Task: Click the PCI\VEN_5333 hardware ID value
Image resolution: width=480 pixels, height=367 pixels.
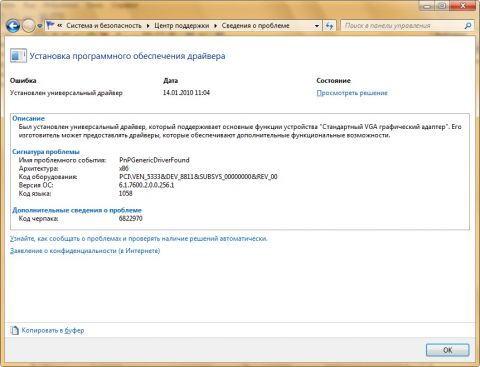Action: [198, 177]
